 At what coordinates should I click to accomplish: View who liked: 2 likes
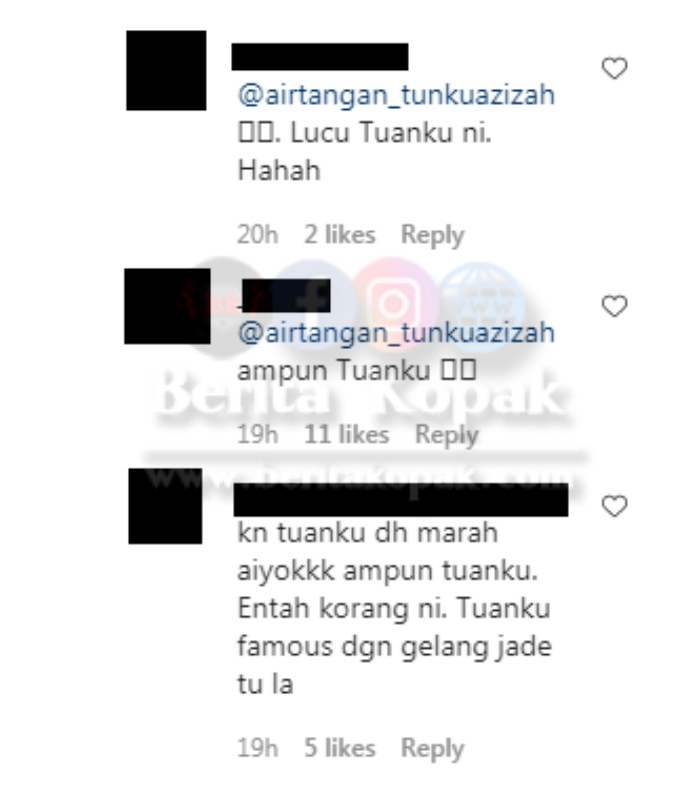click(x=340, y=235)
